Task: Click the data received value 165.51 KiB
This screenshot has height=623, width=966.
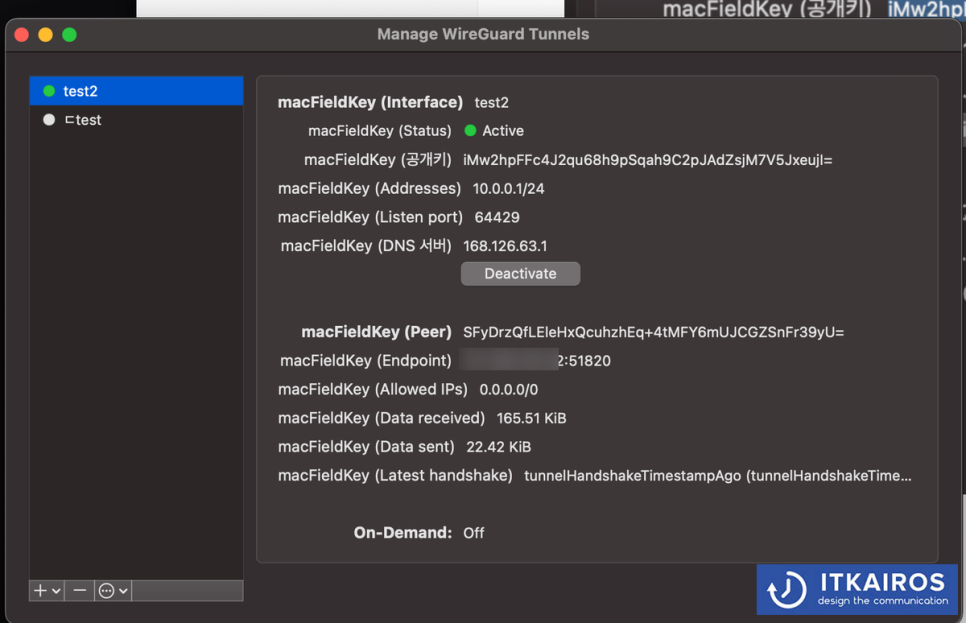Action: (x=531, y=418)
